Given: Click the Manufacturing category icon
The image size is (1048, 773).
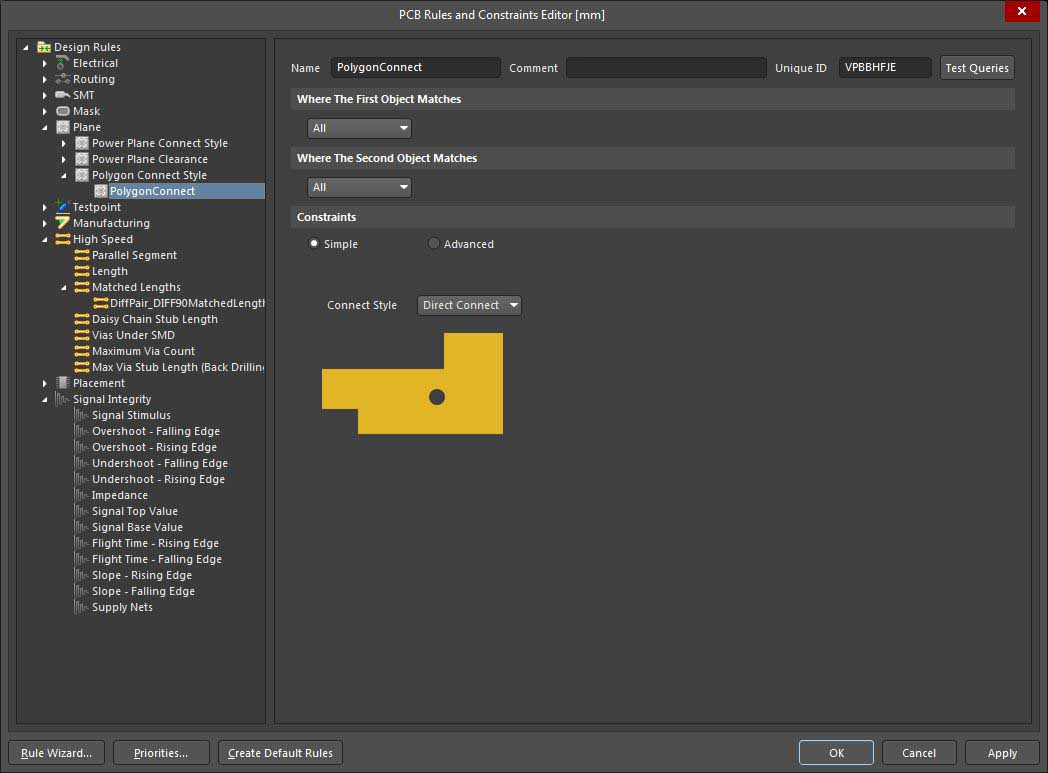Looking at the screenshot, I should pos(63,223).
